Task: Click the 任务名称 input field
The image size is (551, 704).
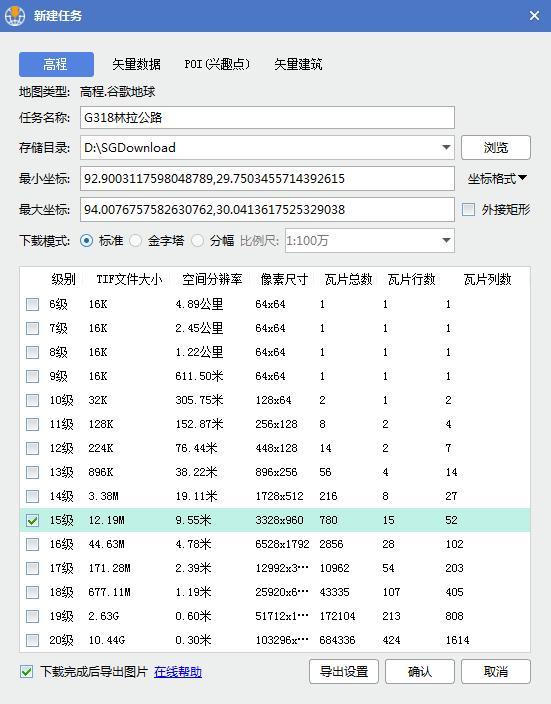Action: (267, 118)
